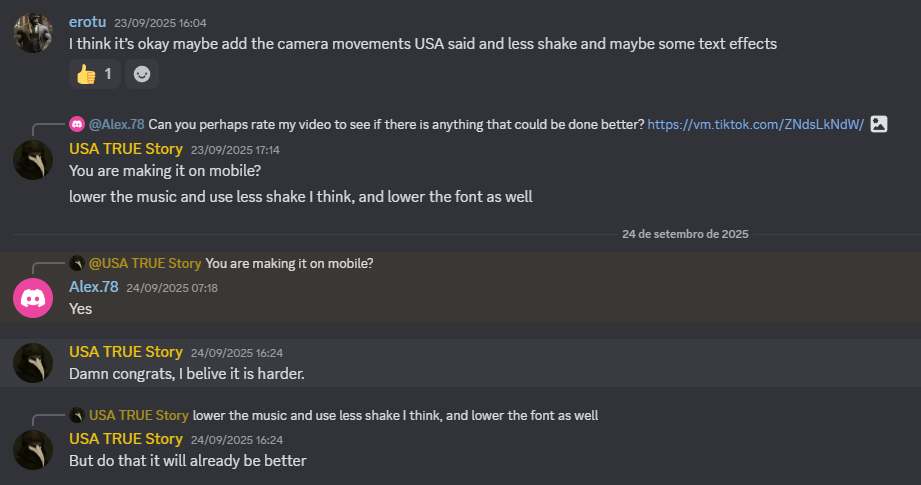Open erotu's username profile popup

[x=87, y=21]
